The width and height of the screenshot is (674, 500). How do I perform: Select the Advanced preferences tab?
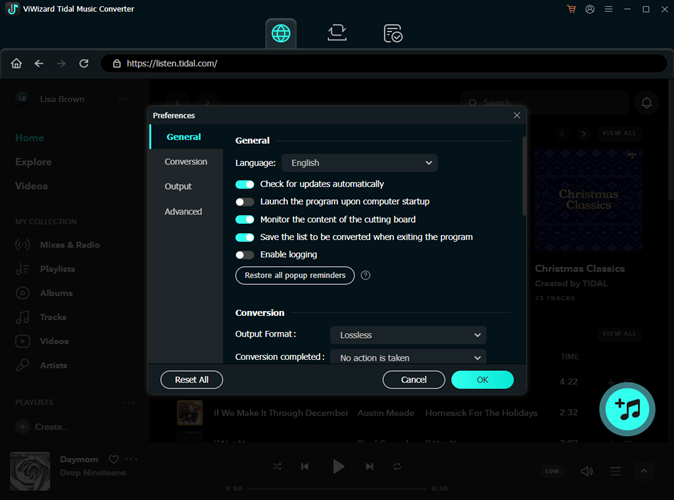186,212
